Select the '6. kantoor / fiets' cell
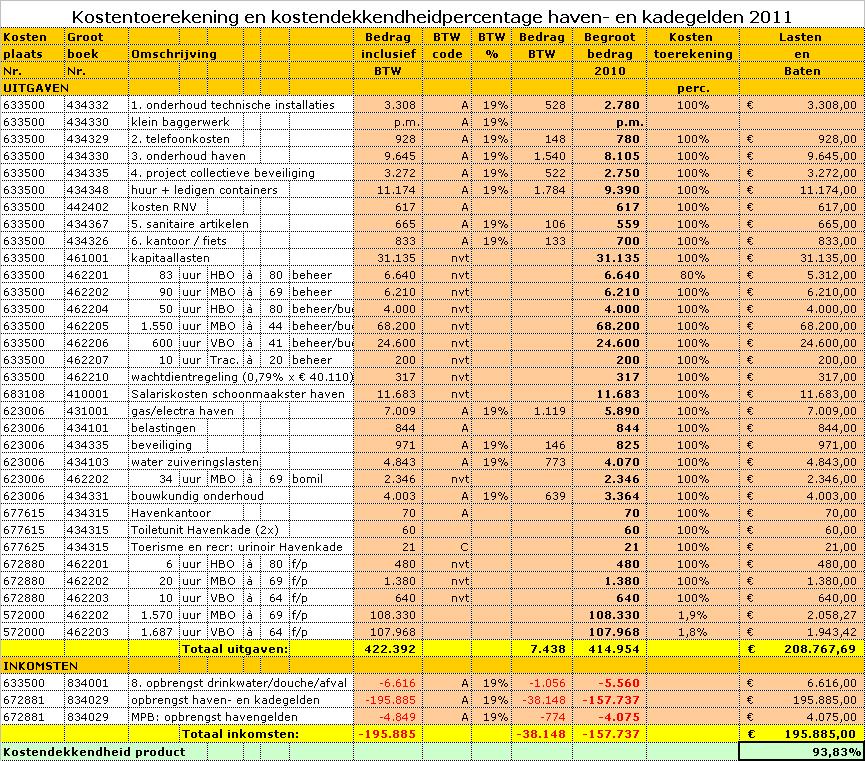The width and height of the screenshot is (865, 761). pos(179,241)
